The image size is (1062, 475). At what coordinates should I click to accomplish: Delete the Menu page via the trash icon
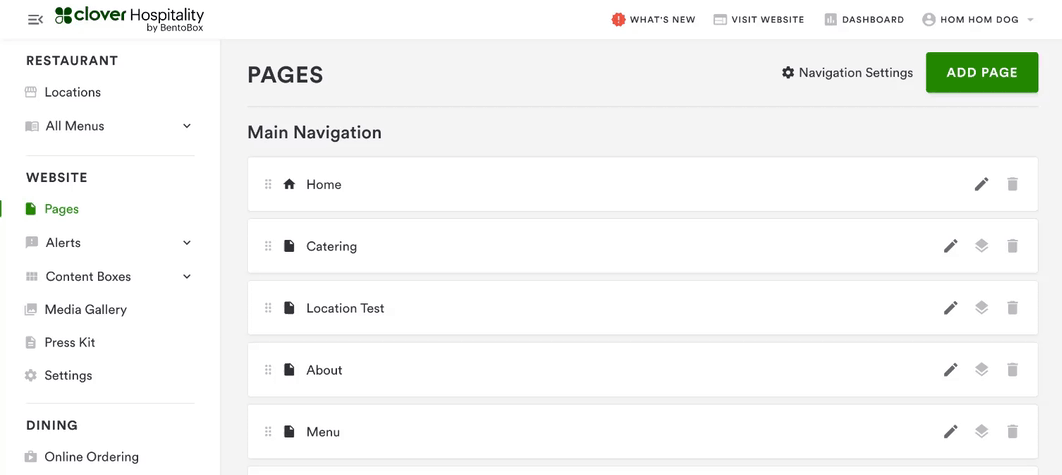pos(1012,432)
